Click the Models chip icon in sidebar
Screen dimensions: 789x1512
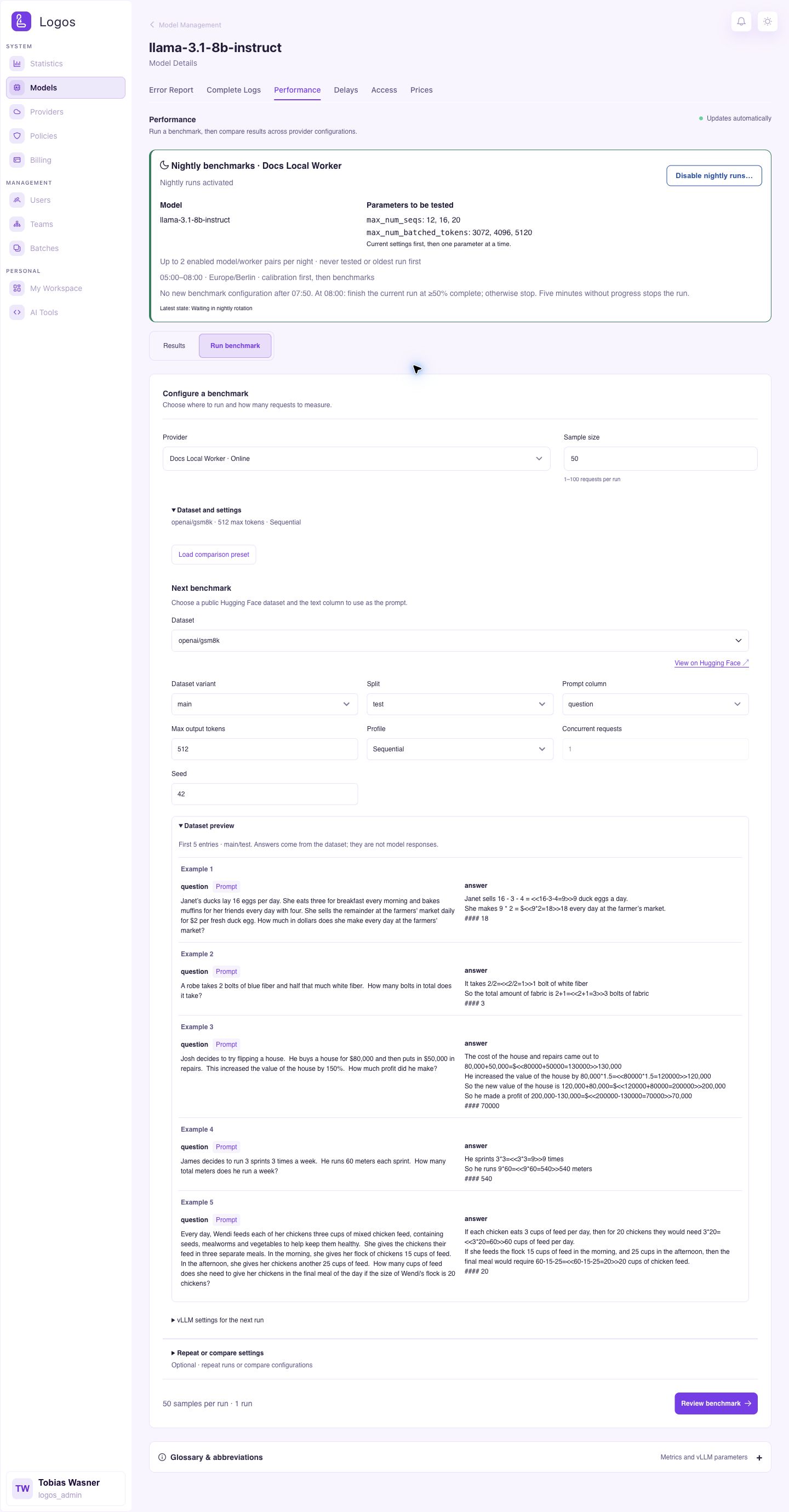pyautogui.click(x=17, y=88)
